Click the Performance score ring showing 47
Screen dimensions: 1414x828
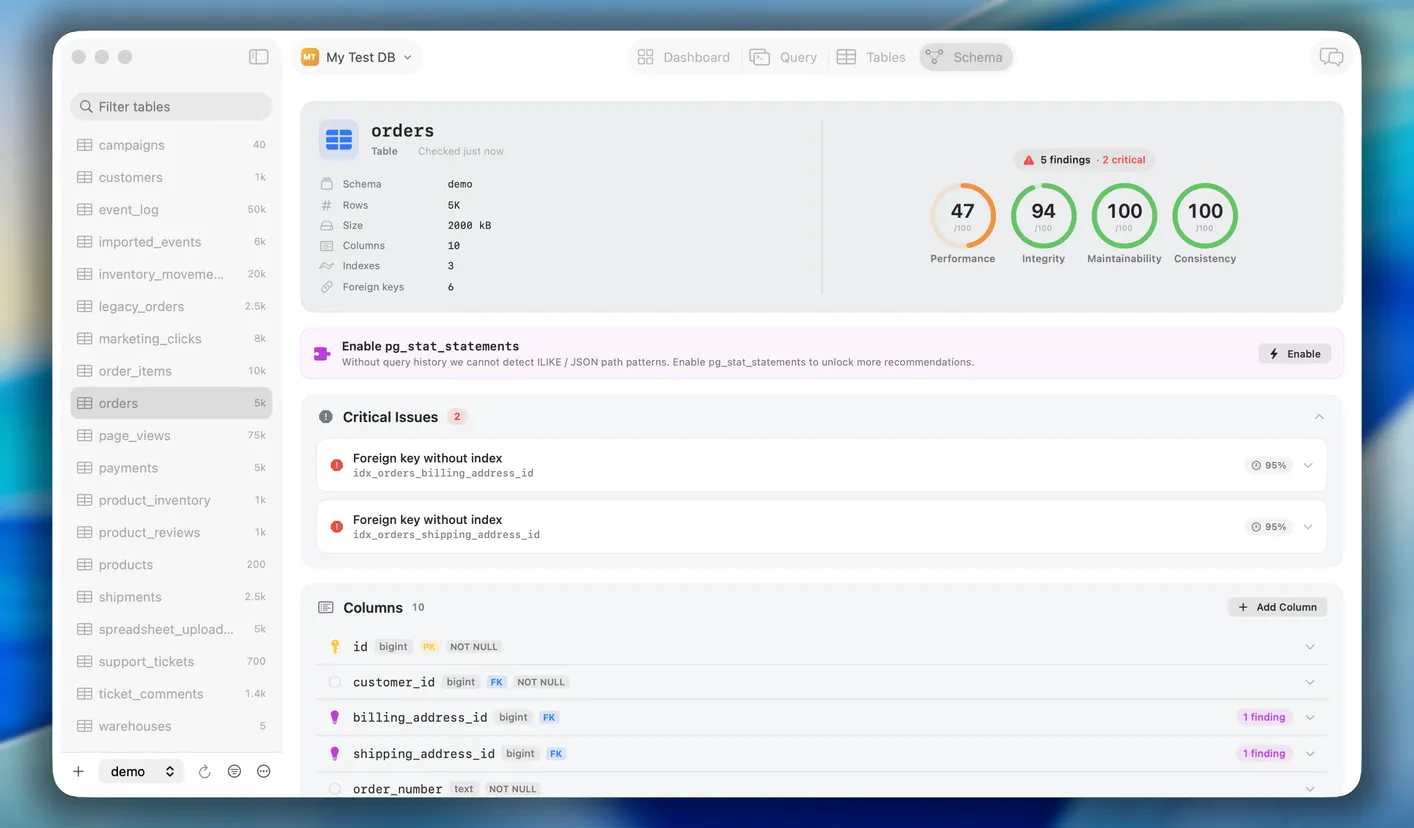(963, 215)
